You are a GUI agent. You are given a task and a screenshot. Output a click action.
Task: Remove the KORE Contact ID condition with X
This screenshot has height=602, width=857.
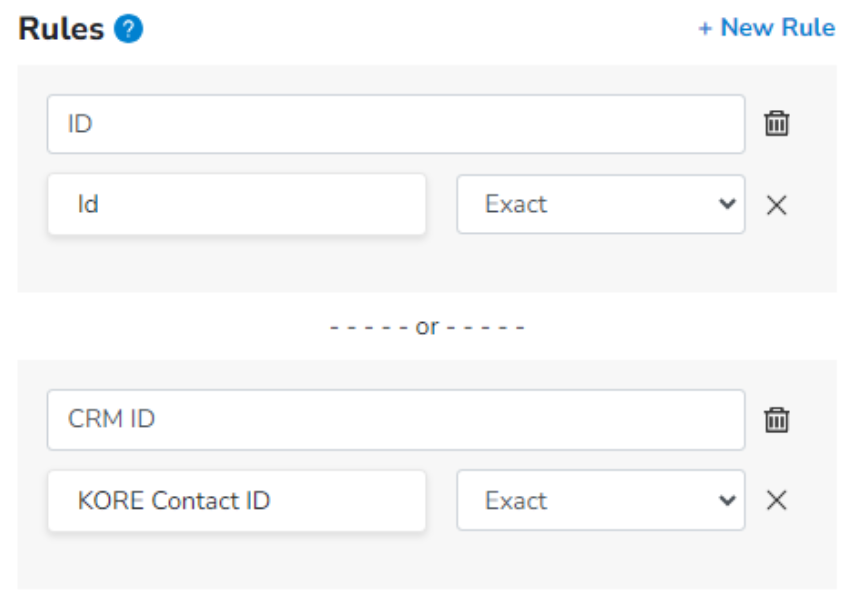[x=777, y=500]
